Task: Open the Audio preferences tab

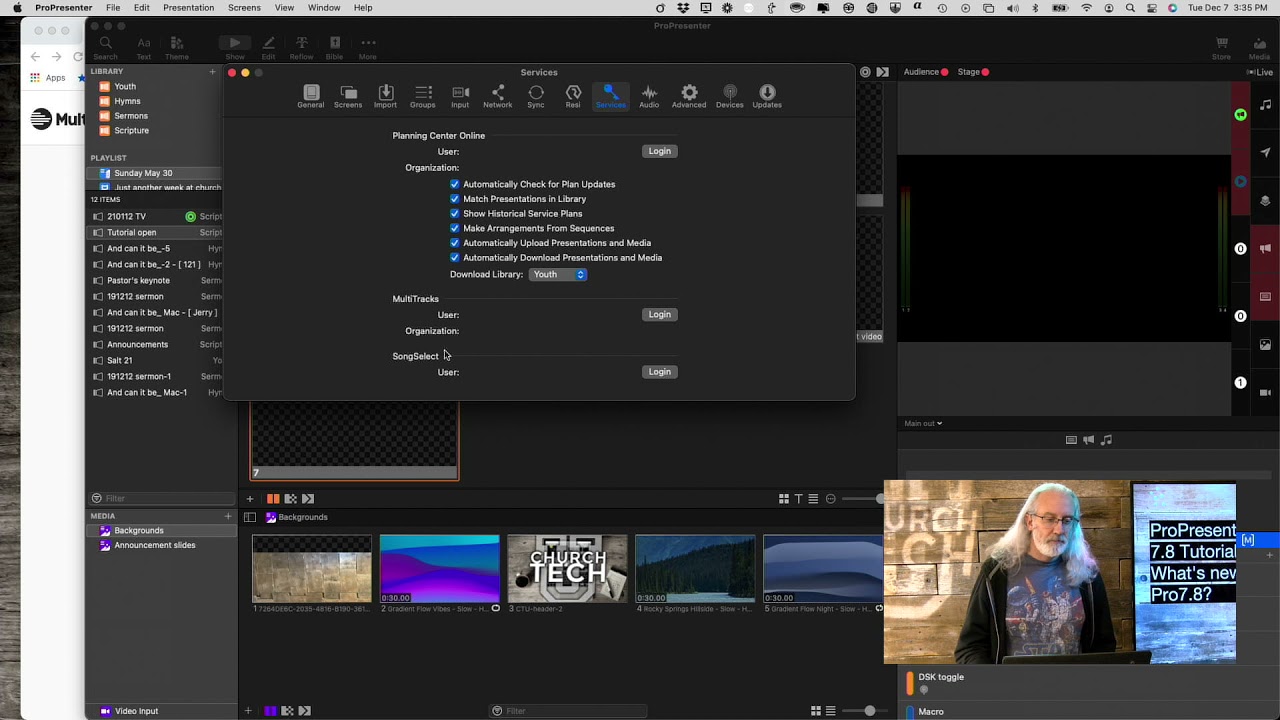Action: click(649, 96)
